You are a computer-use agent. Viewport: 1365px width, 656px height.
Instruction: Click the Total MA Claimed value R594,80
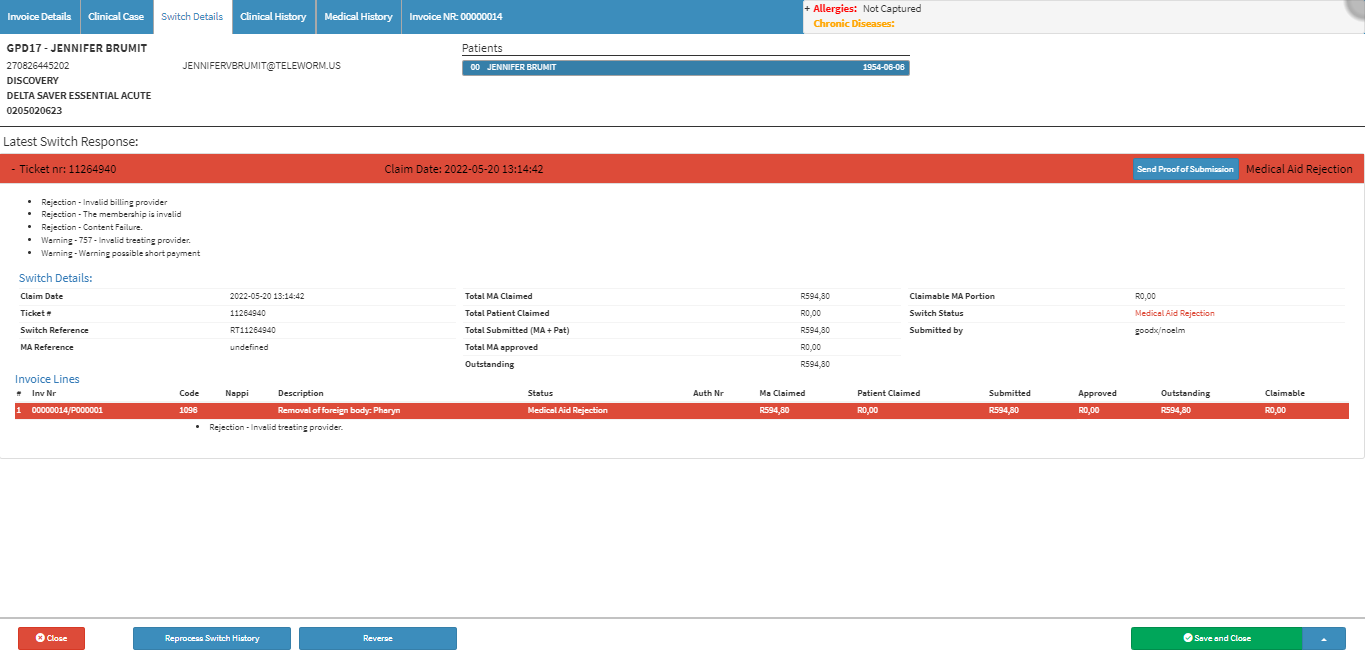pos(815,296)
